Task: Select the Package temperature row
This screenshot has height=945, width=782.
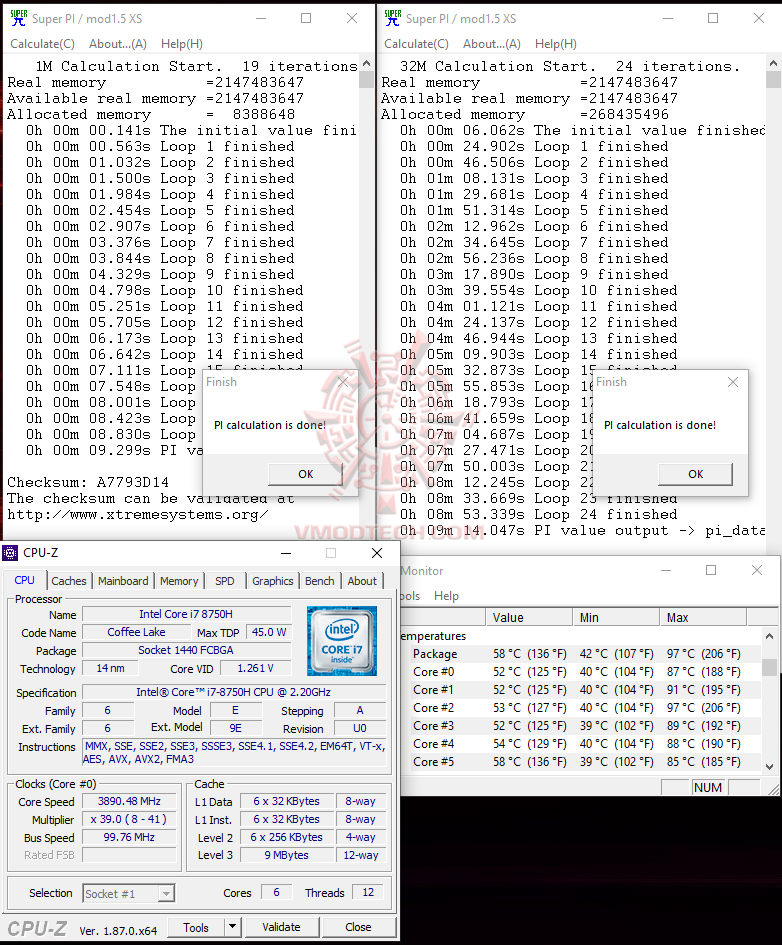Action: click(x=581, y=654)
